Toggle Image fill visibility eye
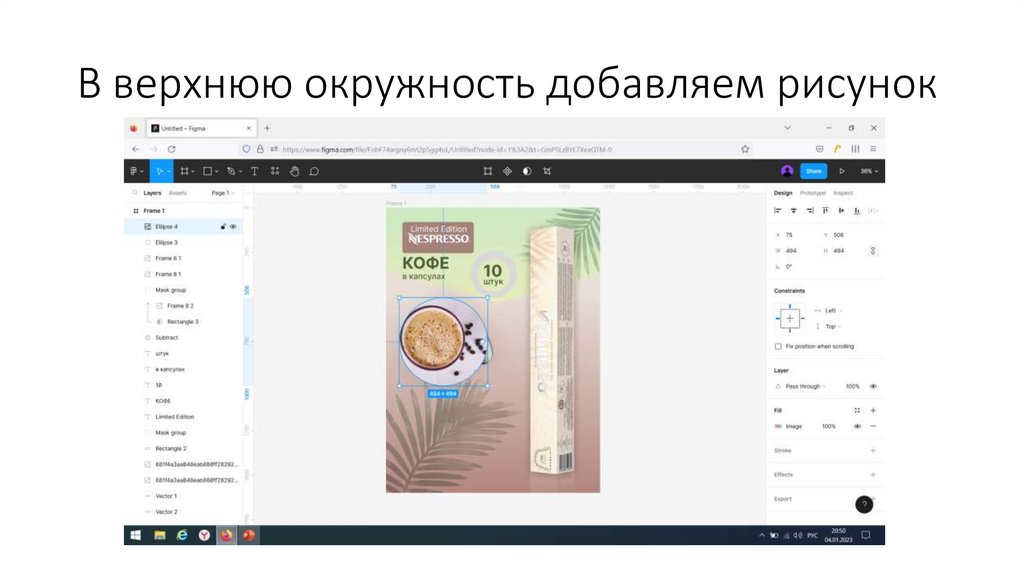 tap(857, 426)
